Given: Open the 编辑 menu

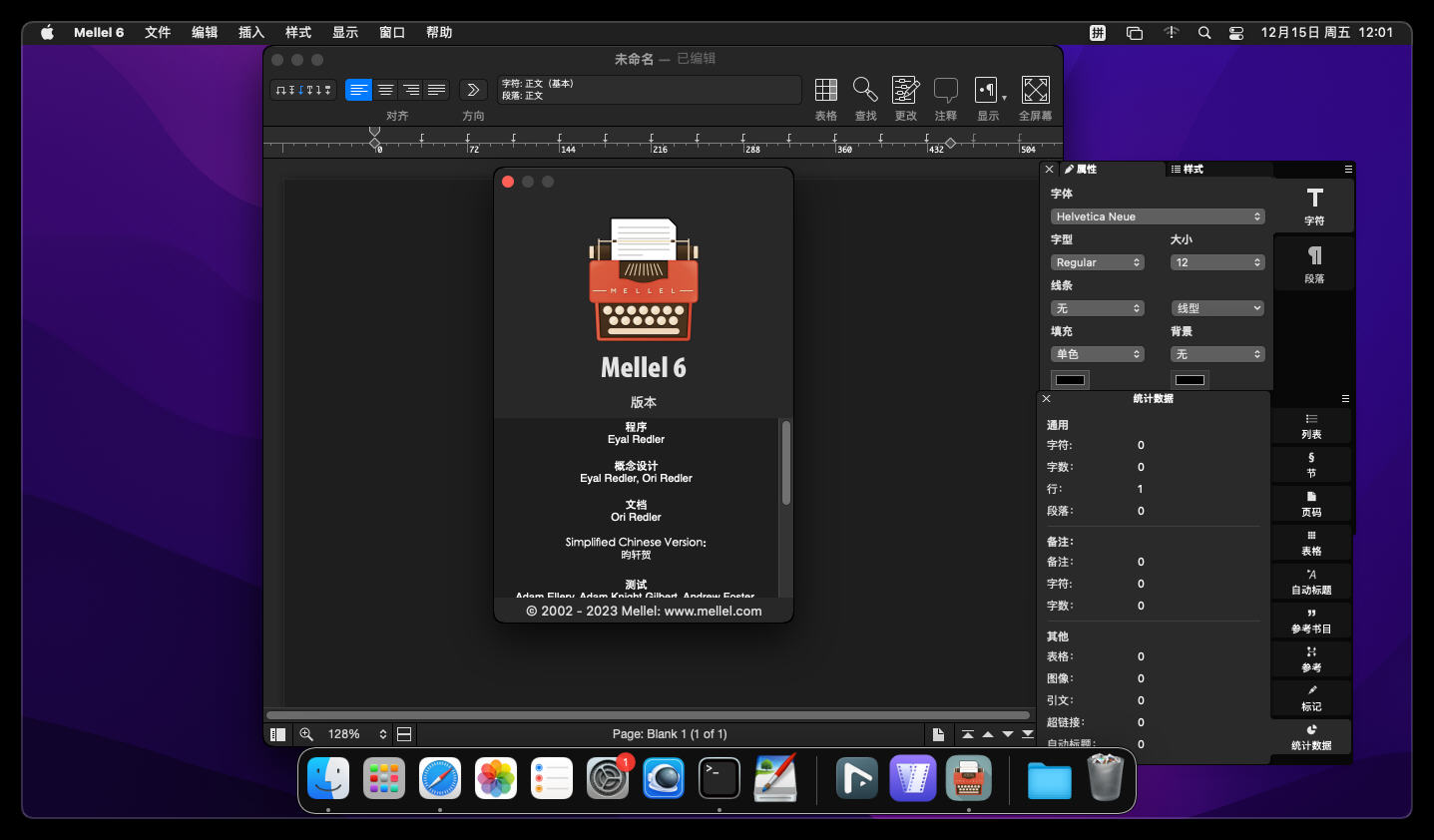Looking at the screenshot, I should coord(205,32).
